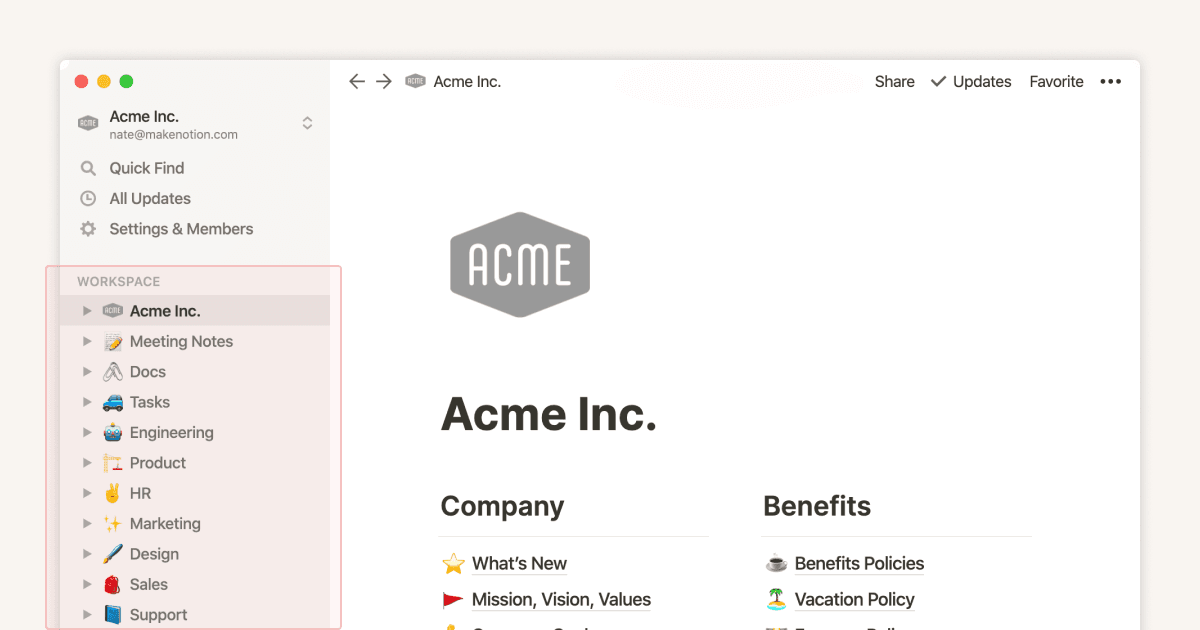This screenshot has height=630, width=1200.
Task: Click Share to open sharing options
Action: pos(894,81)
